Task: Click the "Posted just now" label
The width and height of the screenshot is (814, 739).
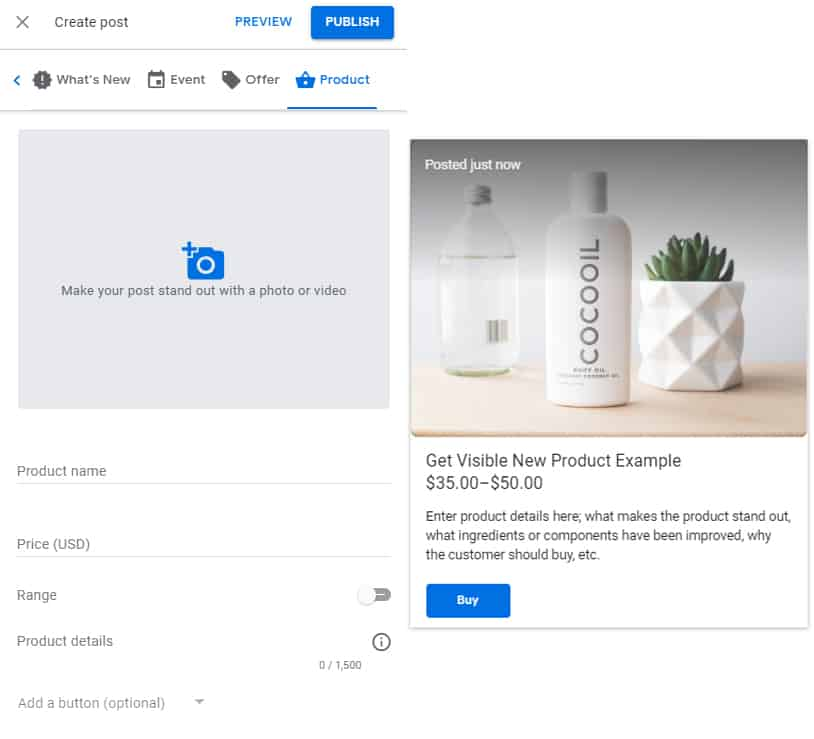Action: (x=472, y=165)
